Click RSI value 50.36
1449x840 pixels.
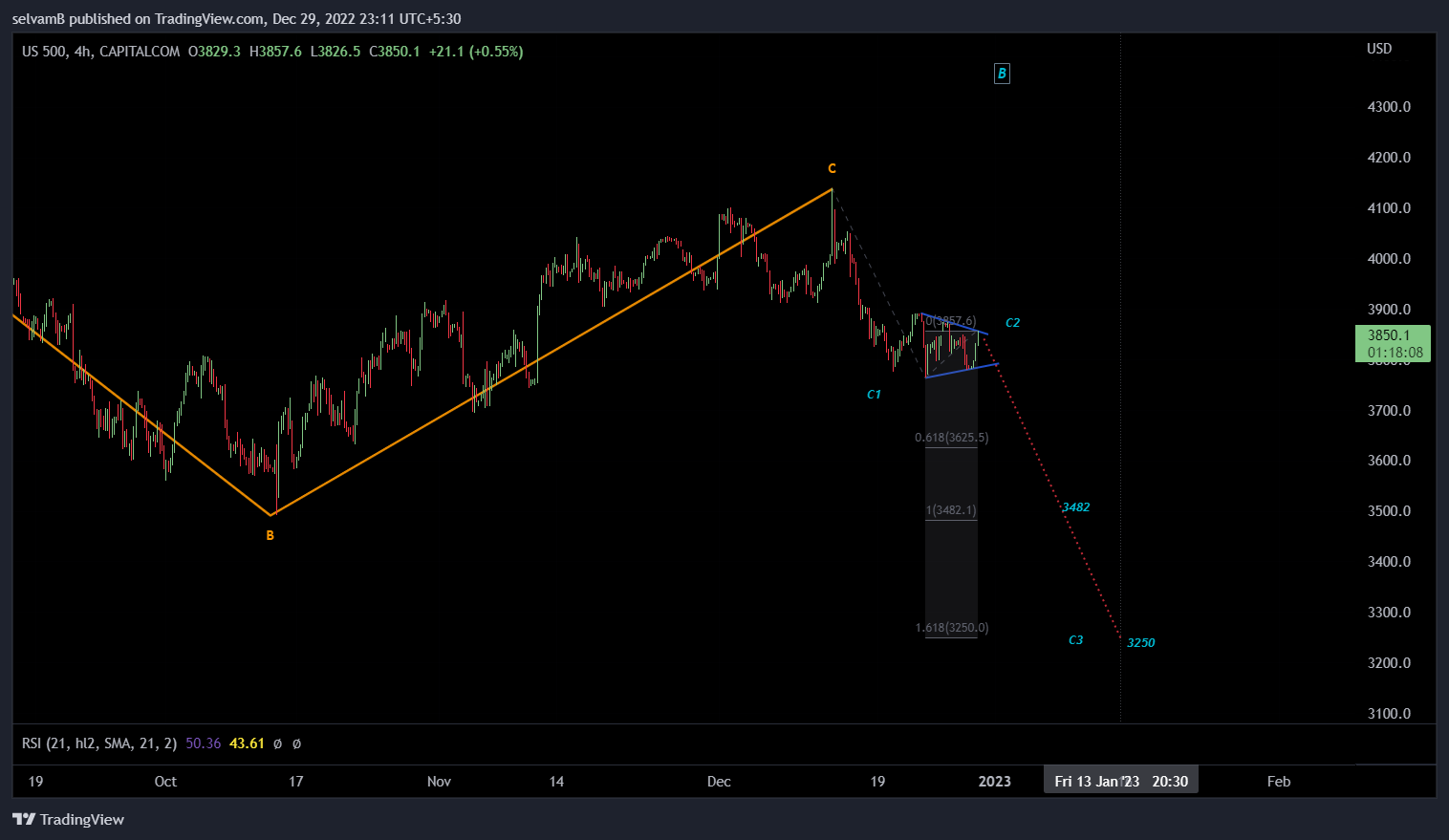coord(204,743)
